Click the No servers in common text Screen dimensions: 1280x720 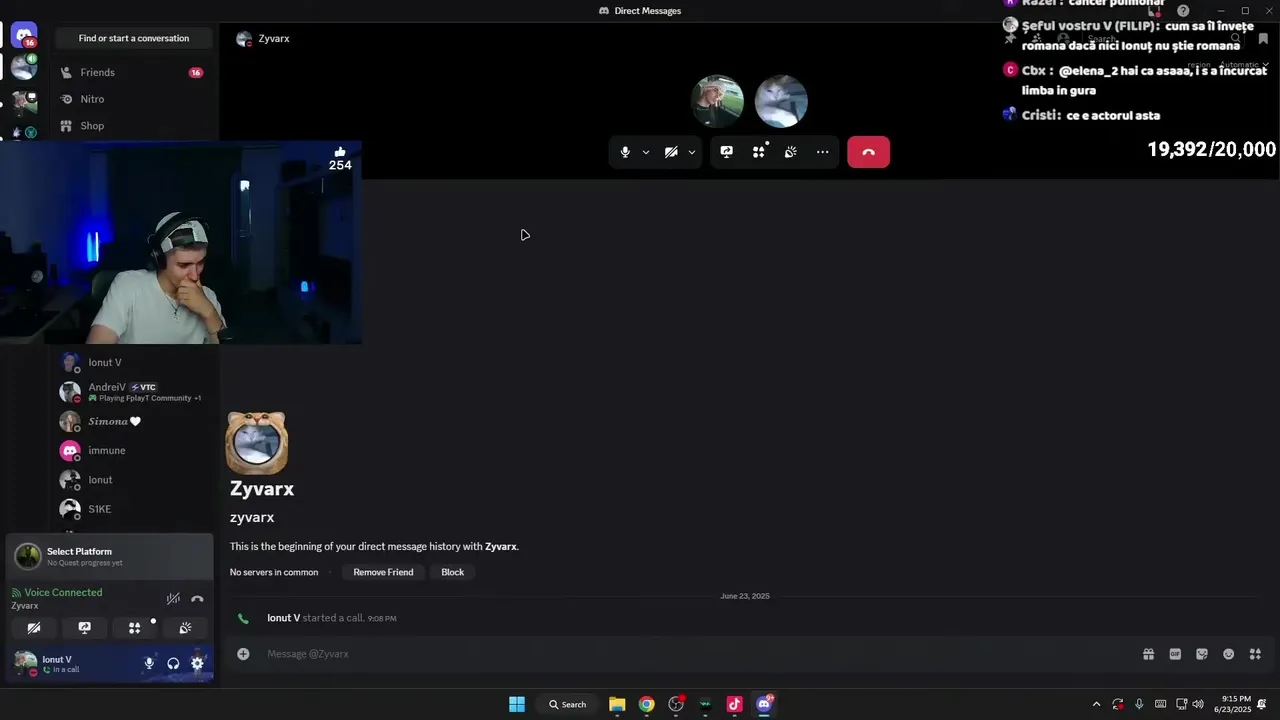pyautogui.click(x=274, y=572)
